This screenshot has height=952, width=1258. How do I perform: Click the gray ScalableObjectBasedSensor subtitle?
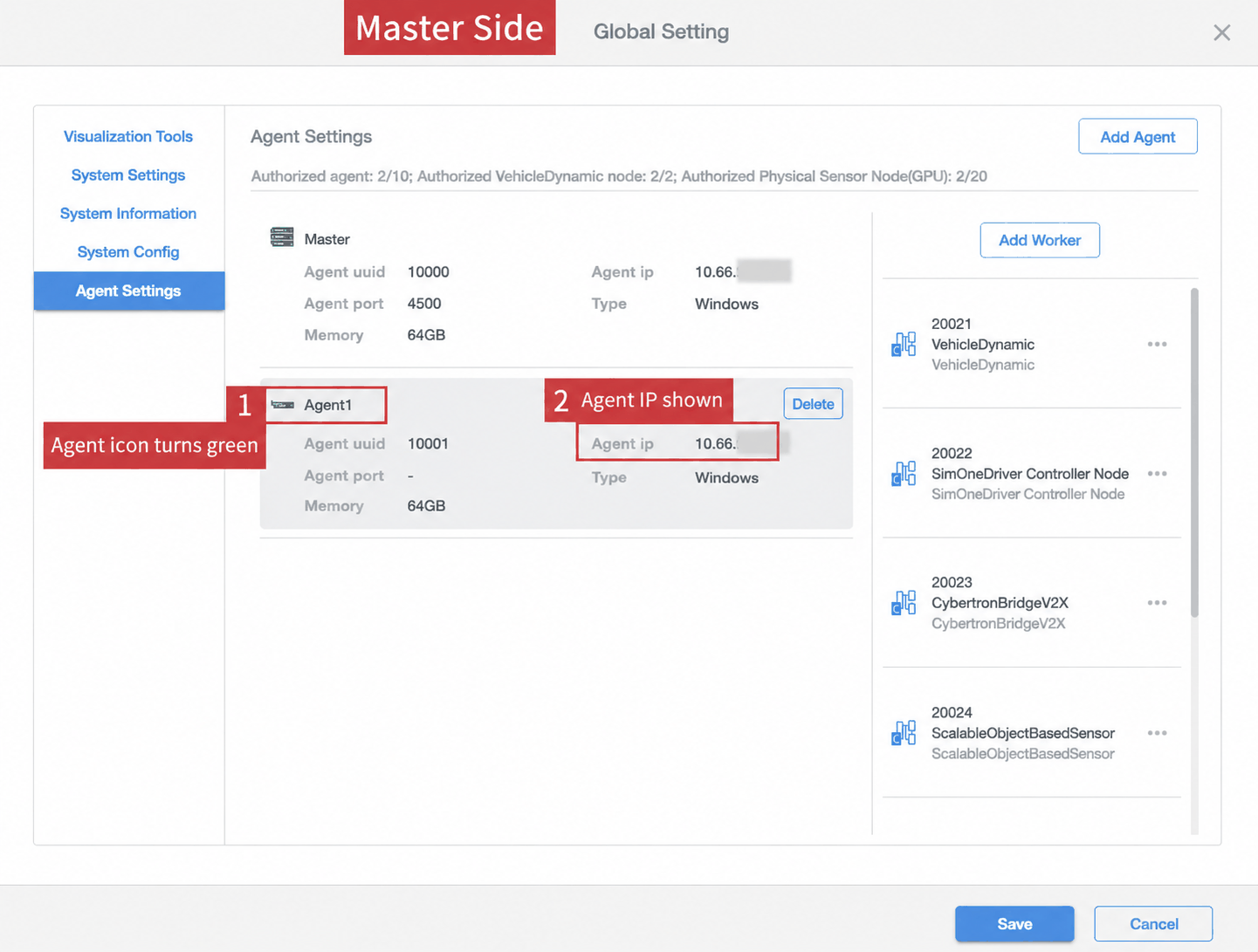tap(1022, 754)
